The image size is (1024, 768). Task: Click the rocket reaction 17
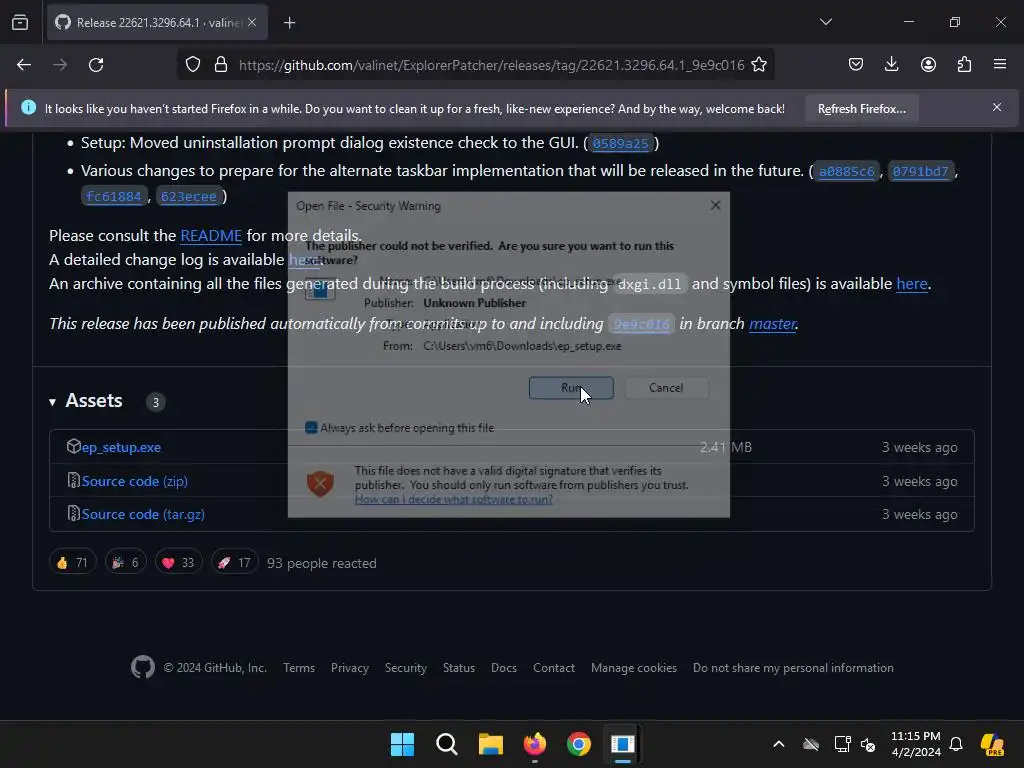click(234, 562)
